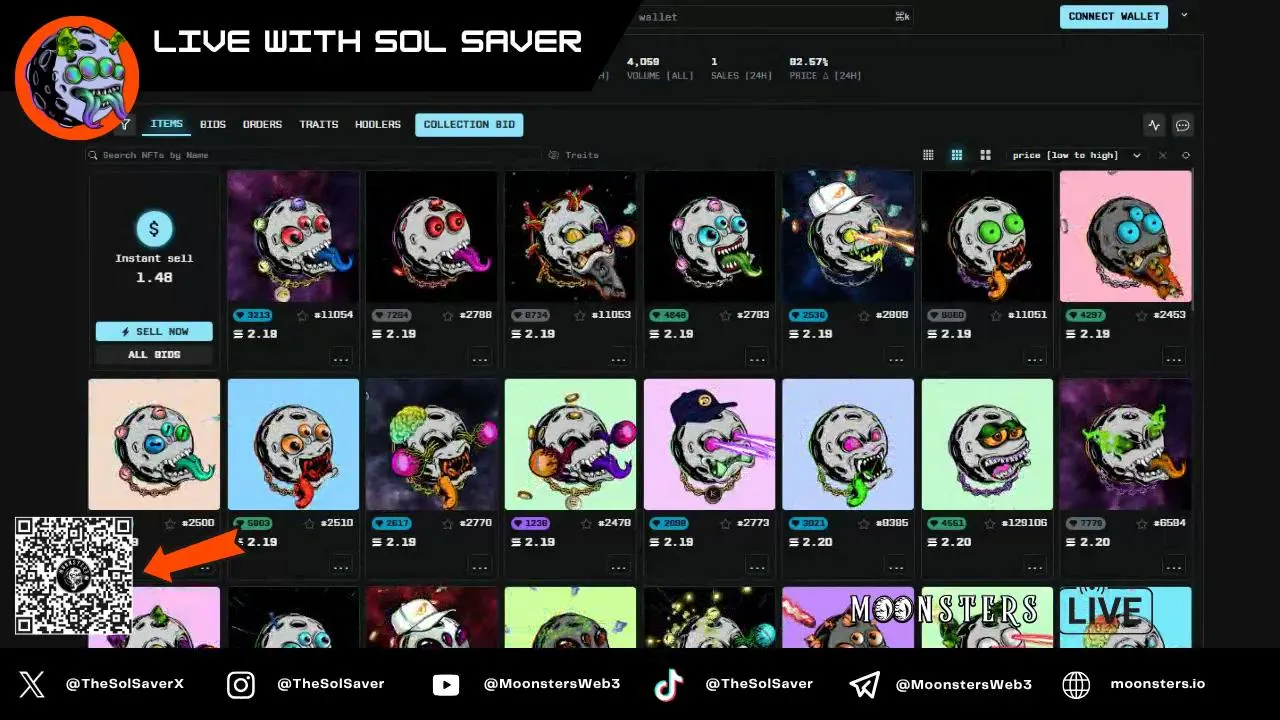
Task: Switch to the large grid view
Action: pos(985,155)
